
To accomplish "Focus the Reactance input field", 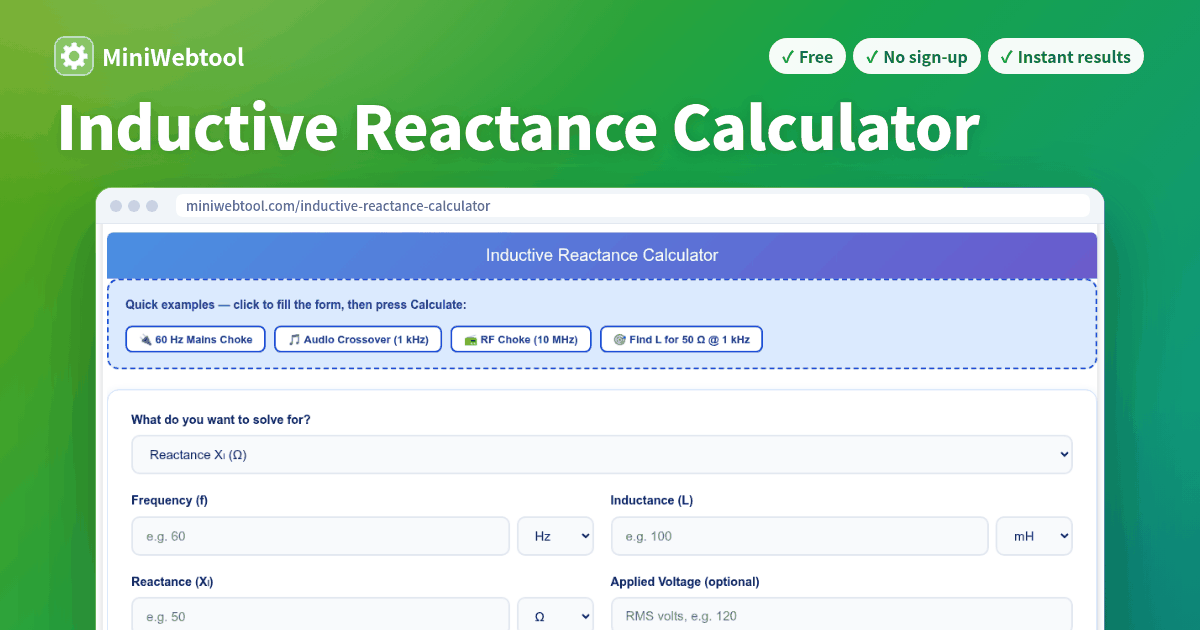I will [320, 614].
